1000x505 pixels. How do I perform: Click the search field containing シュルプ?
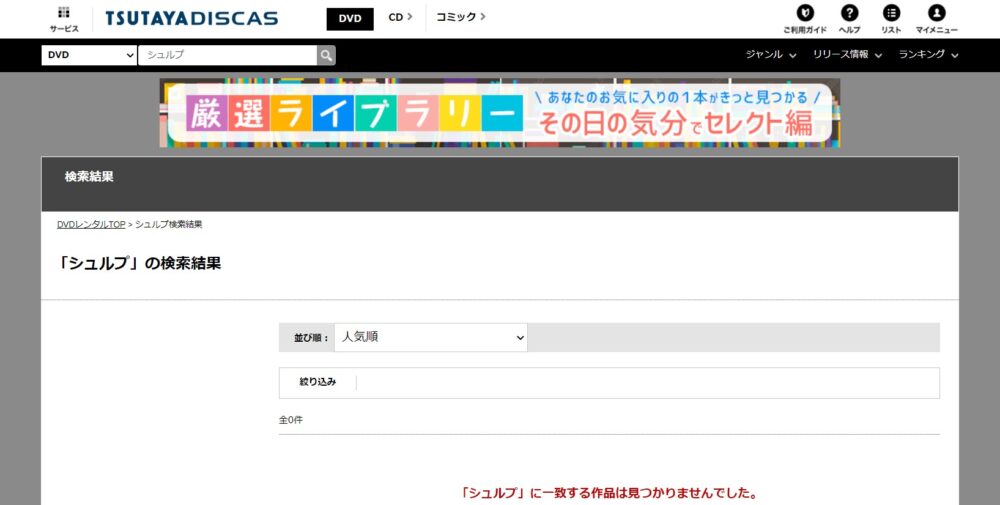pyautogui.click(x=227, y=55)
